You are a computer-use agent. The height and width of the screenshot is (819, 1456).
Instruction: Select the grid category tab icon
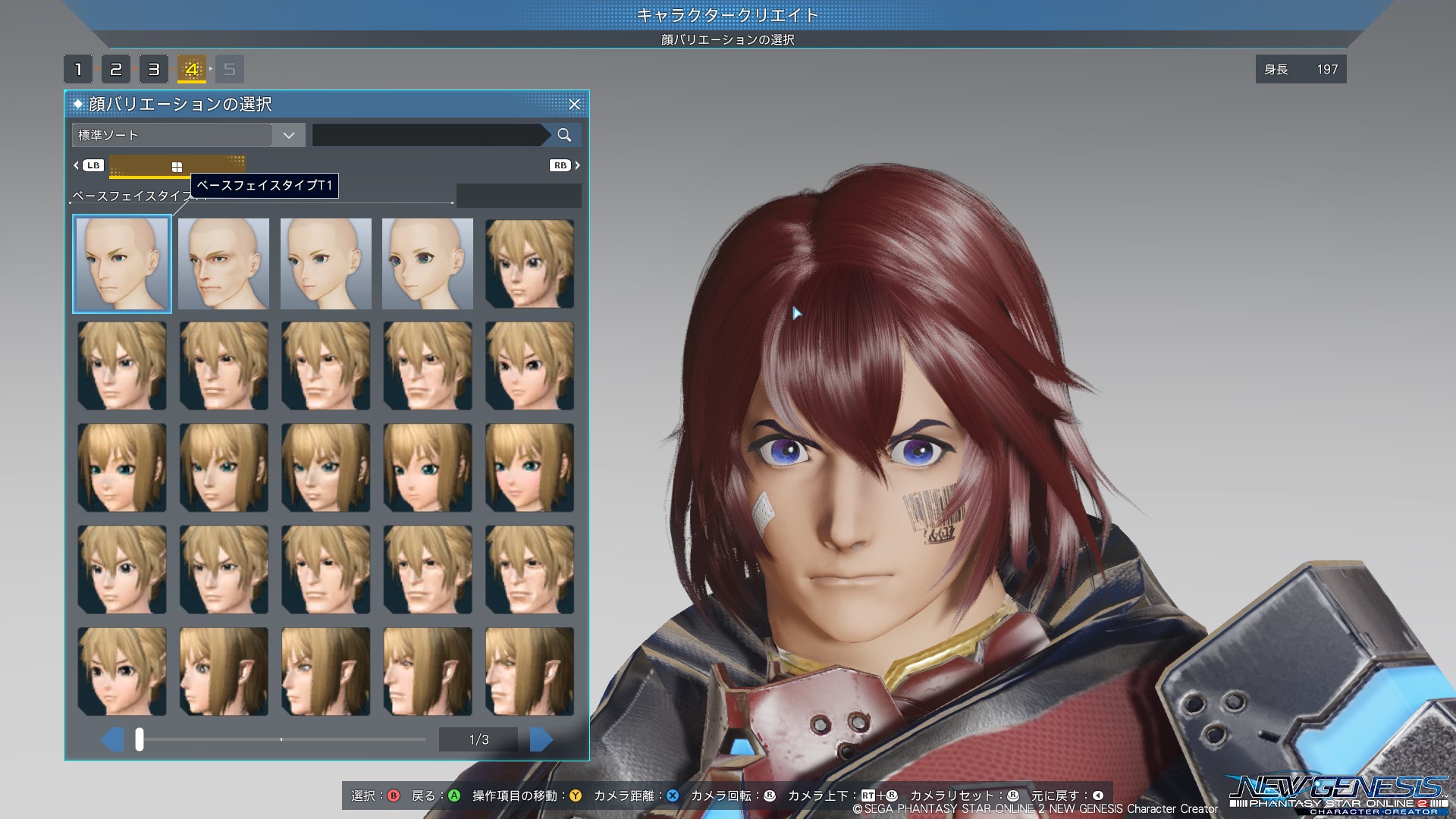177,166
